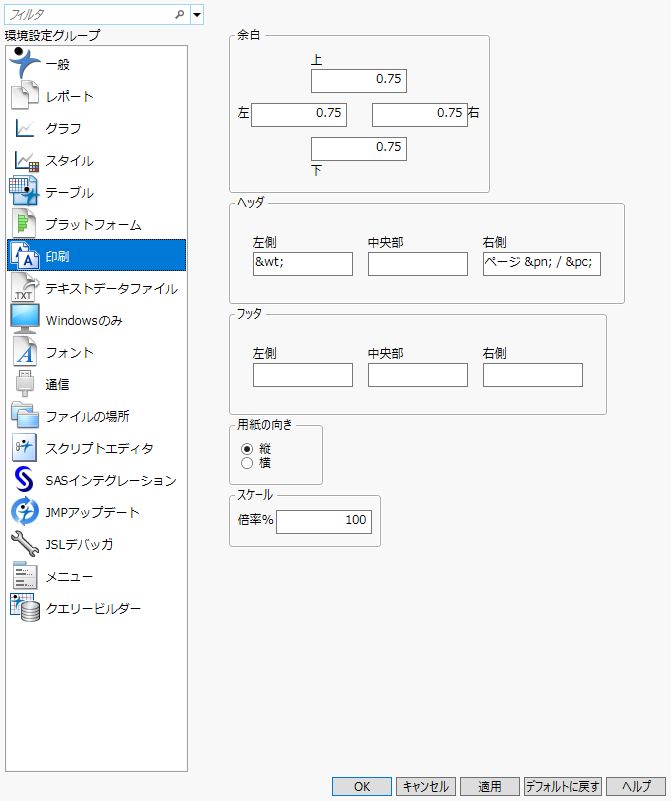Edit the 上 top margin field
The width and height of the screenshot is (671, 801).
click(359, 81)
